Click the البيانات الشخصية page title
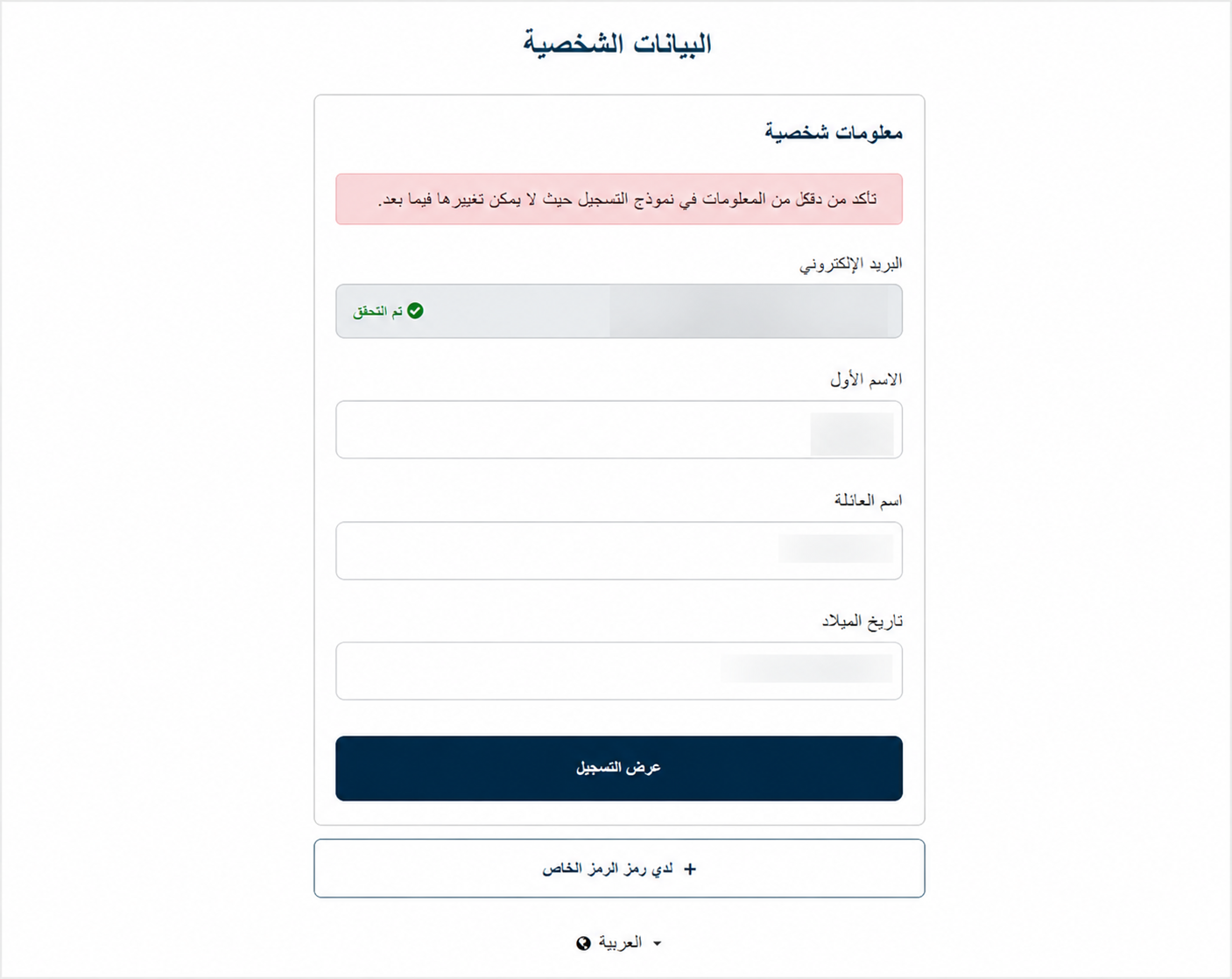This screenshot has width=1232, height=979. [617, 43]
